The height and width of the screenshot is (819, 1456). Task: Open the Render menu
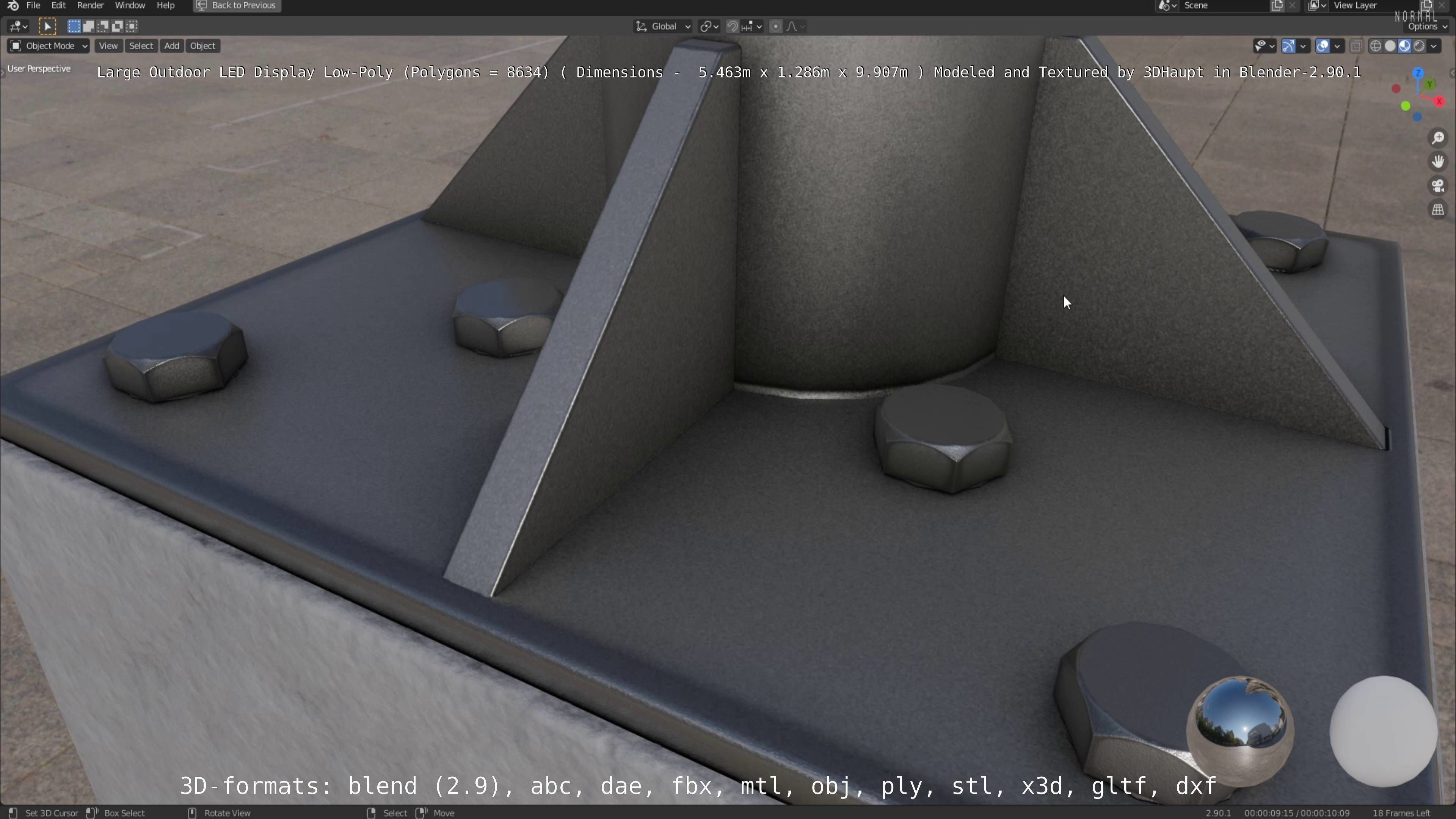(91, 6)
